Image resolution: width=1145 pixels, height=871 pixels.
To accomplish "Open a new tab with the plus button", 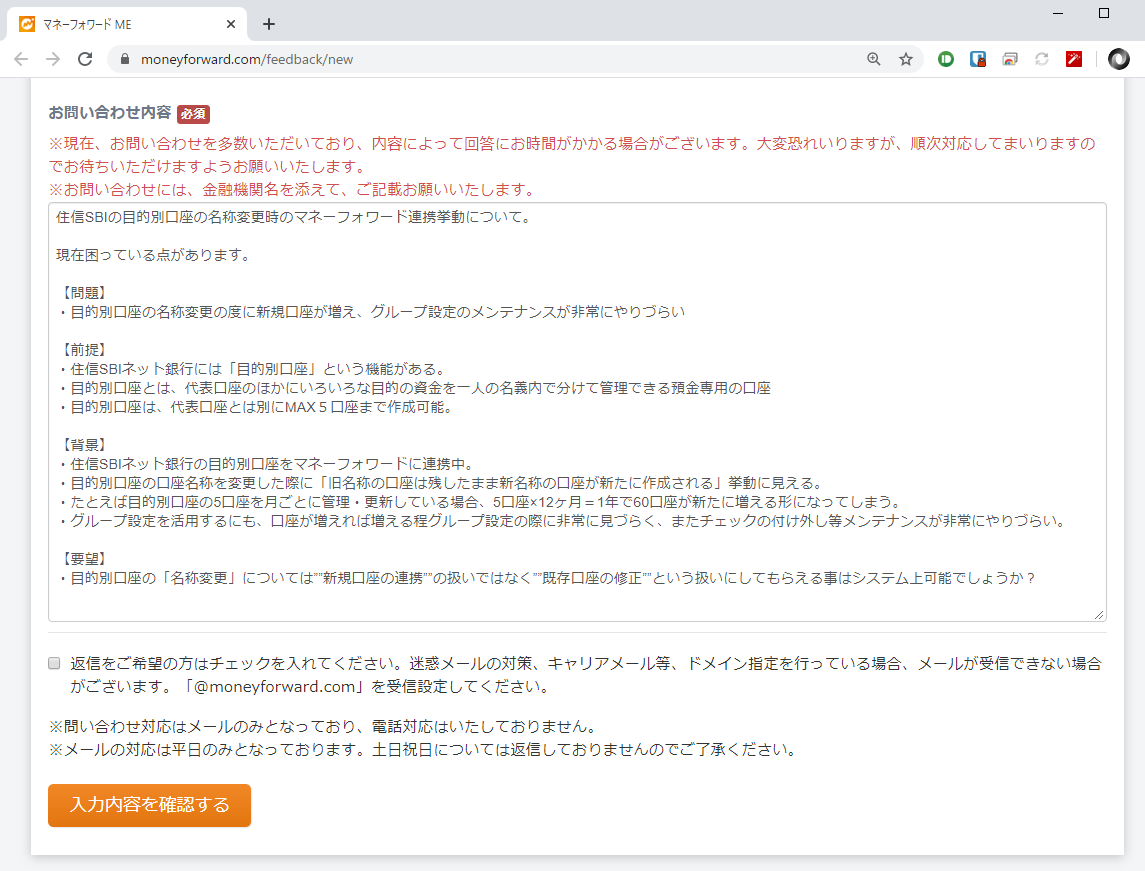I will (x=268, y=23).
